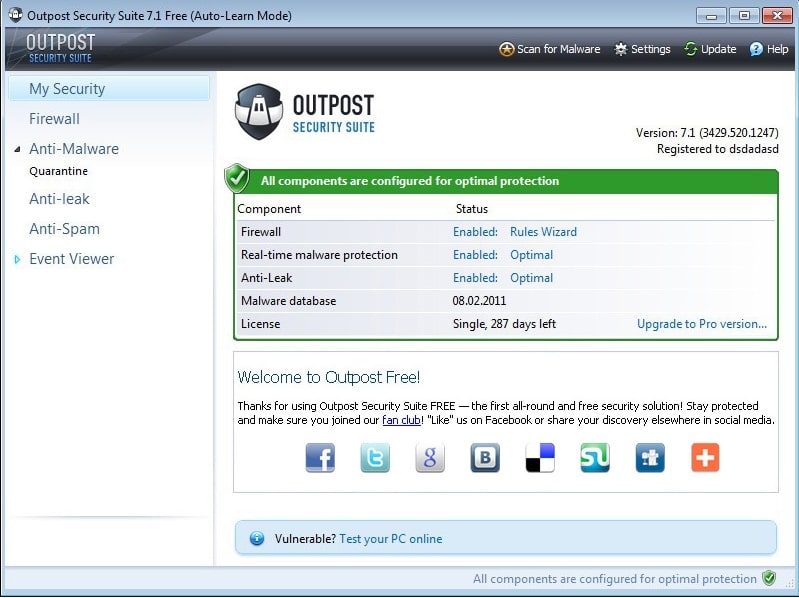The image size is (799, 598).
Task: Click the Status column header
Action: click(472, 209)
